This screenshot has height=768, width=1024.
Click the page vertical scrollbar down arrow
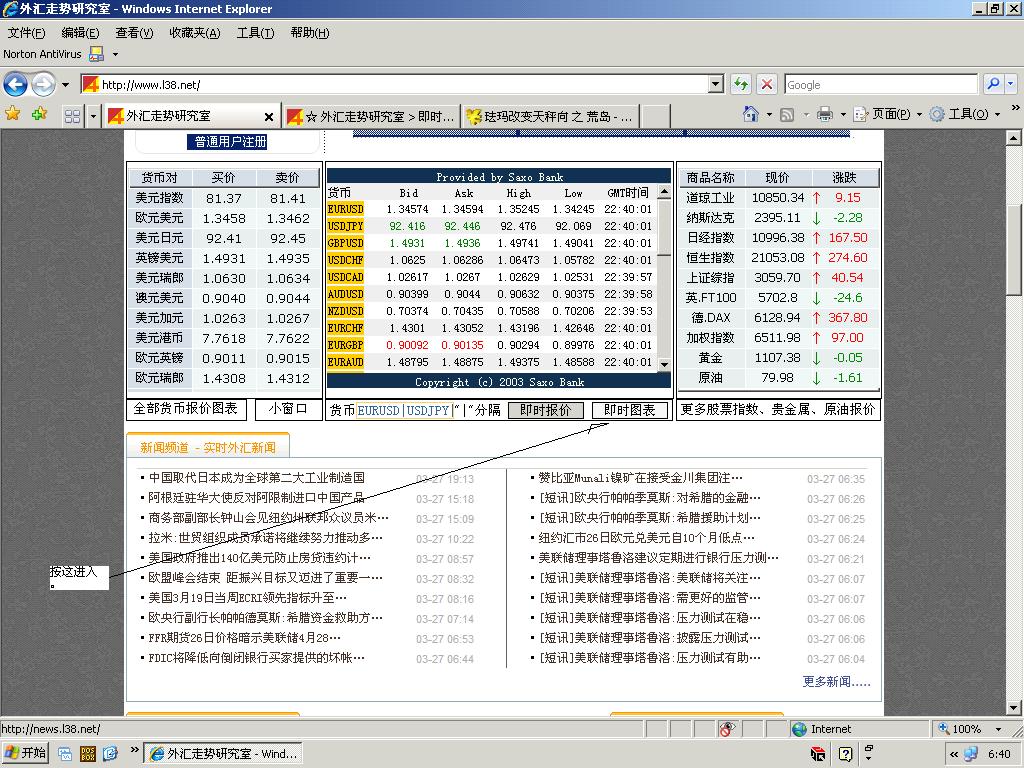(1013, 707)
